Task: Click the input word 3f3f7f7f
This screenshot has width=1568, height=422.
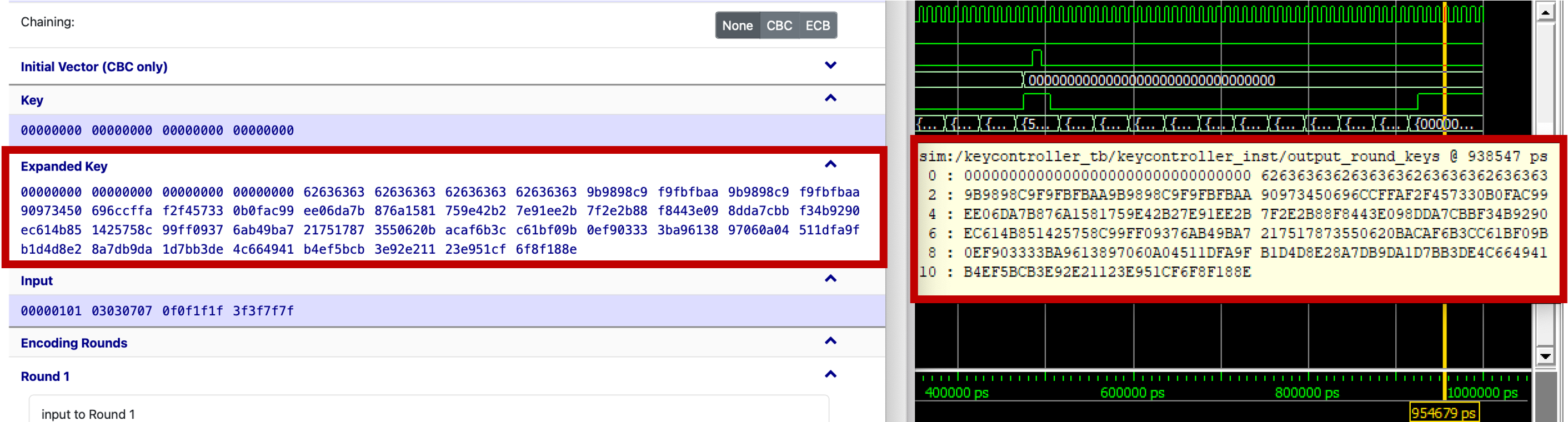Action: click(x=263, y=312)
